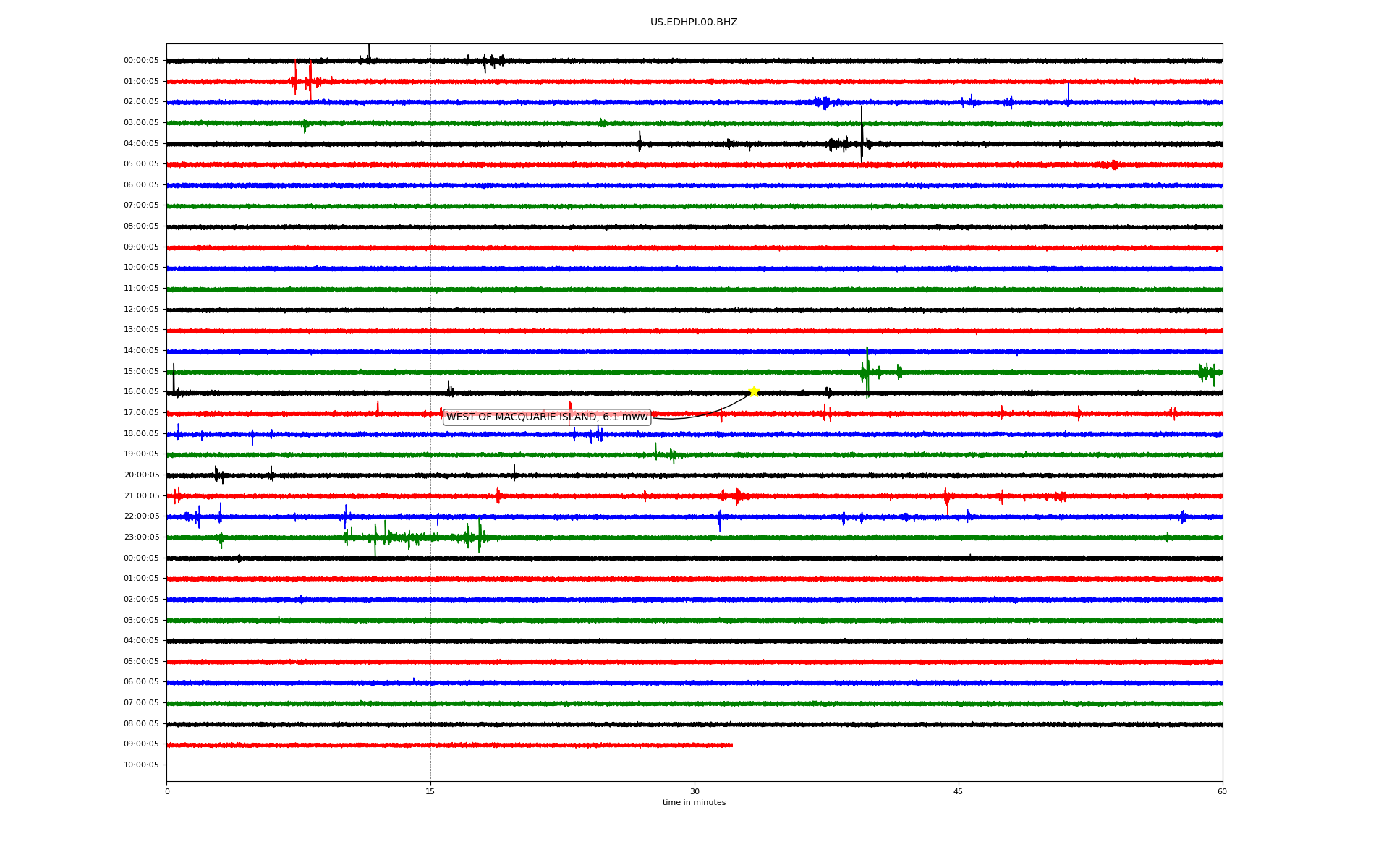Screen dimensions: 1389x868
Task: Click the WEST OF MACQUARIE ISLAND annotation label
Action: pyautogui.click(x=547, y=417)
